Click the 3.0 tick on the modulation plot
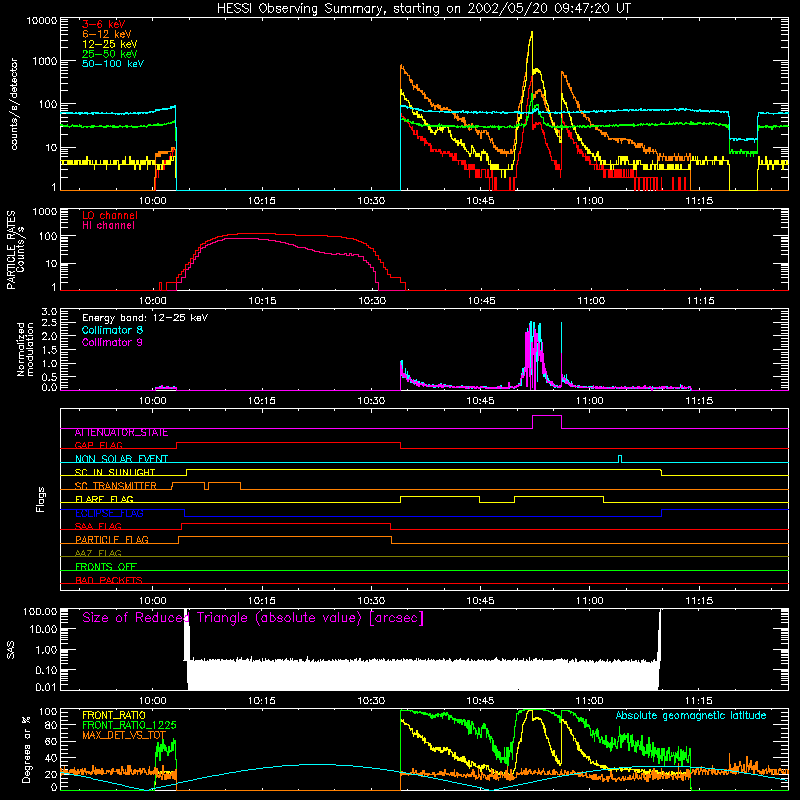This screenshot has height=800, width=800. point(48,312)
